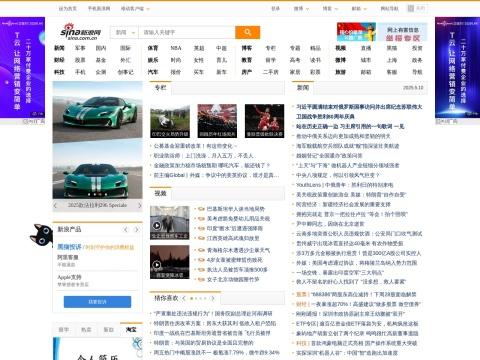Open the 教育 channel

(x=247, y=60)
